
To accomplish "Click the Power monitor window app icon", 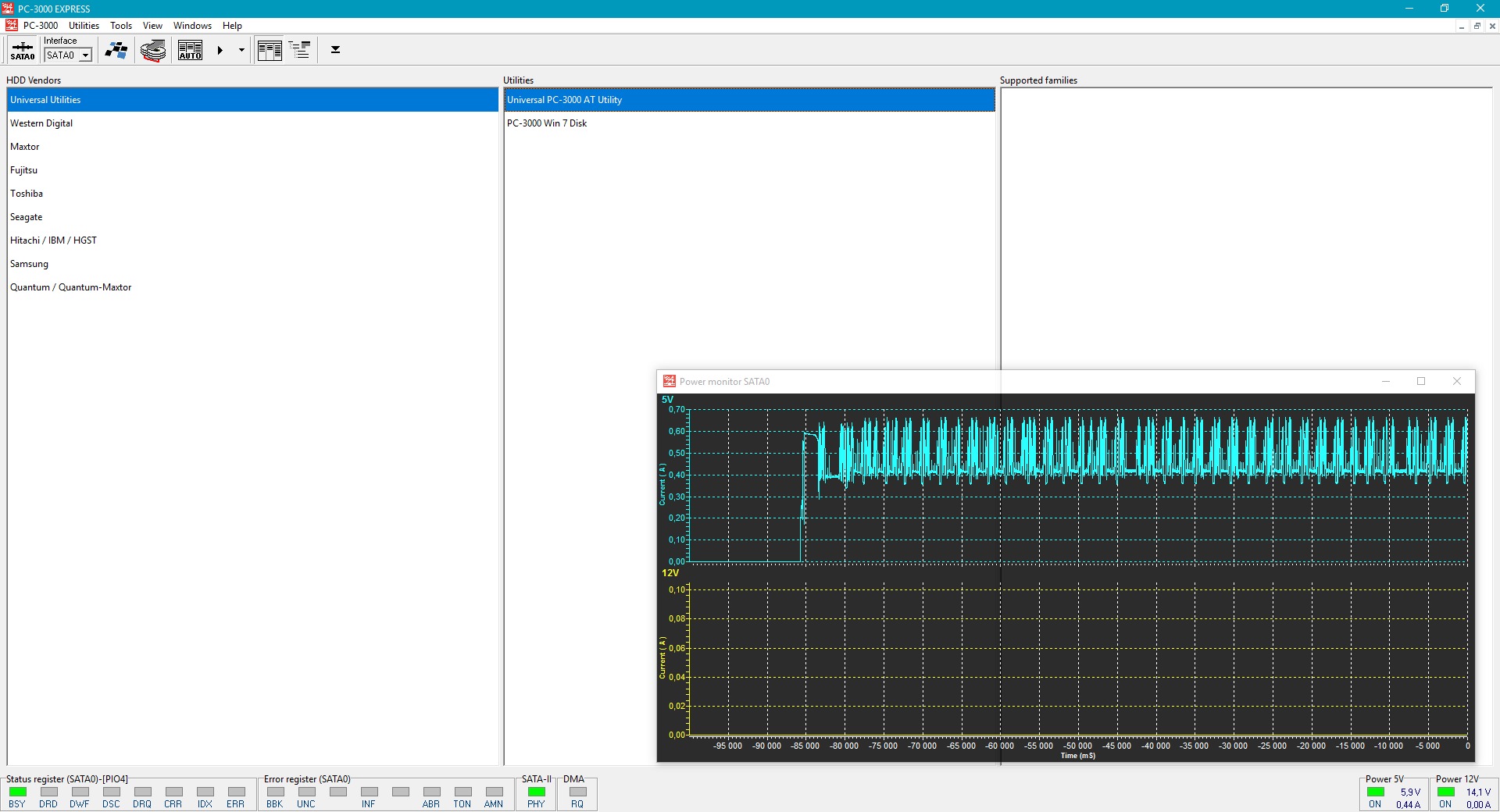I will tap(670, 381).
